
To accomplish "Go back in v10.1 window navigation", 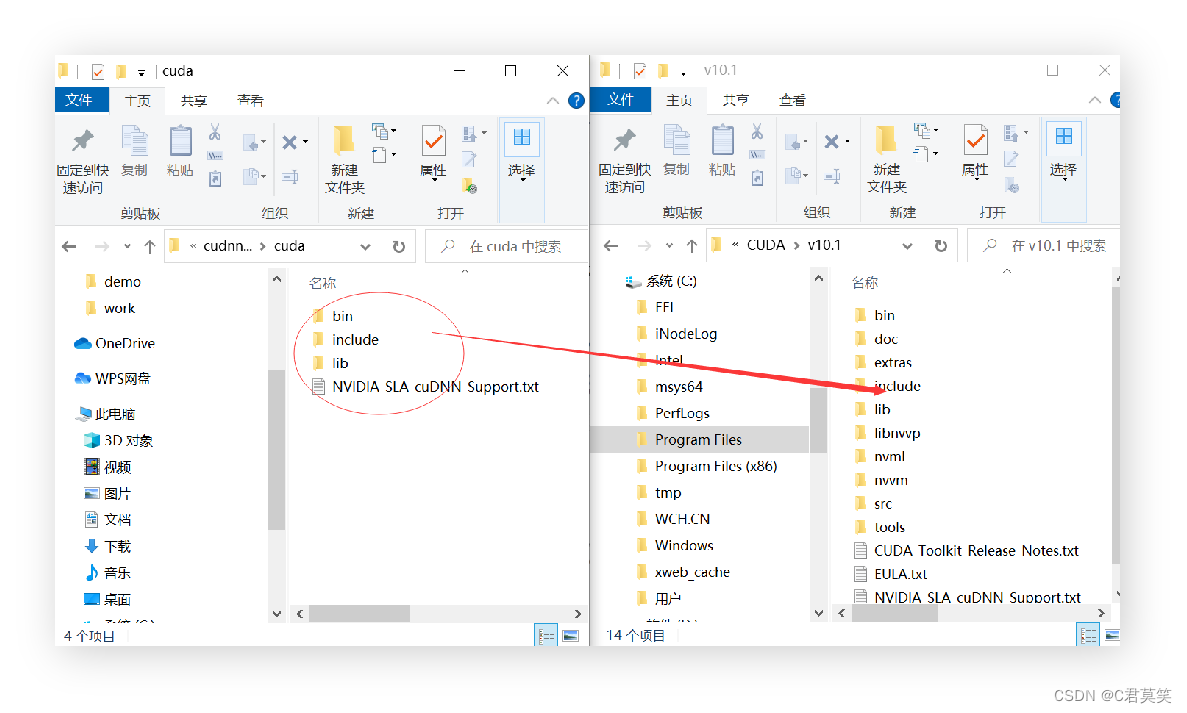I will [x=612, y=245].
